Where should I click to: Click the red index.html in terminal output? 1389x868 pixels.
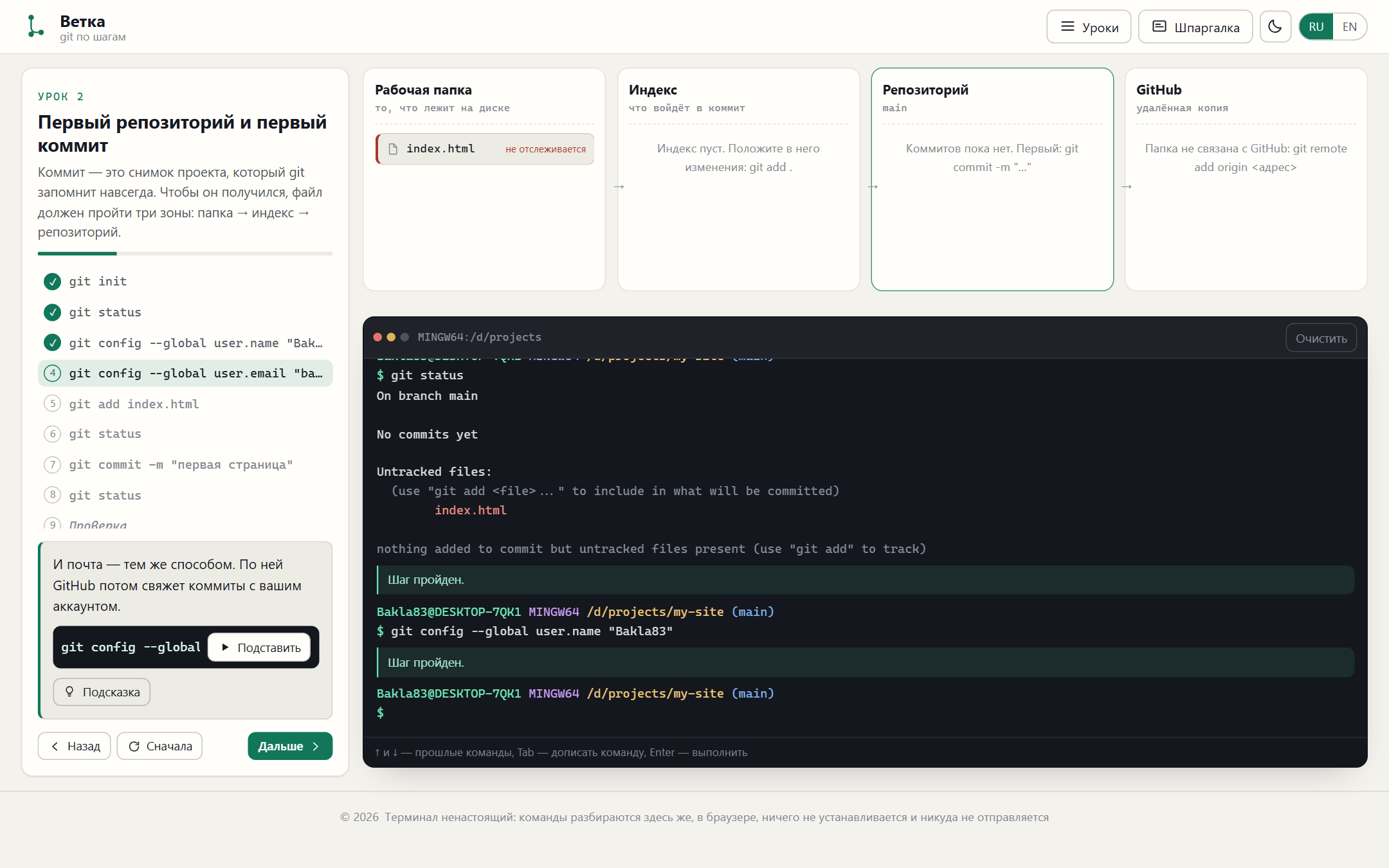click(470, 510)
